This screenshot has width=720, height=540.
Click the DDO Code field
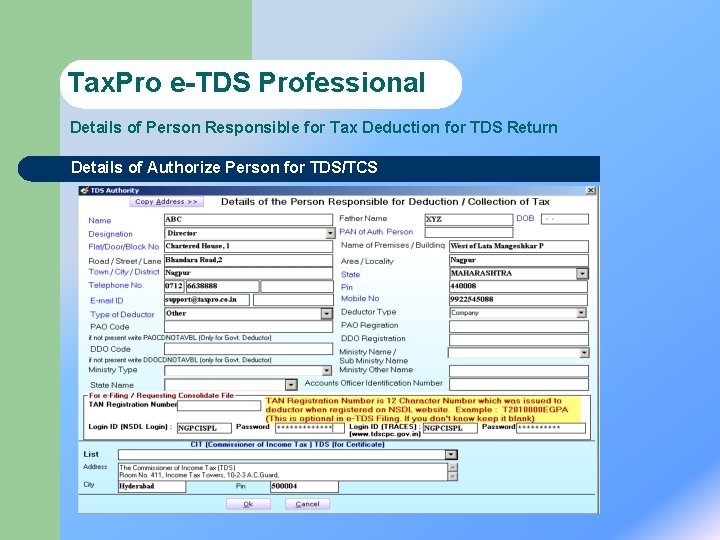click(248, 349)
